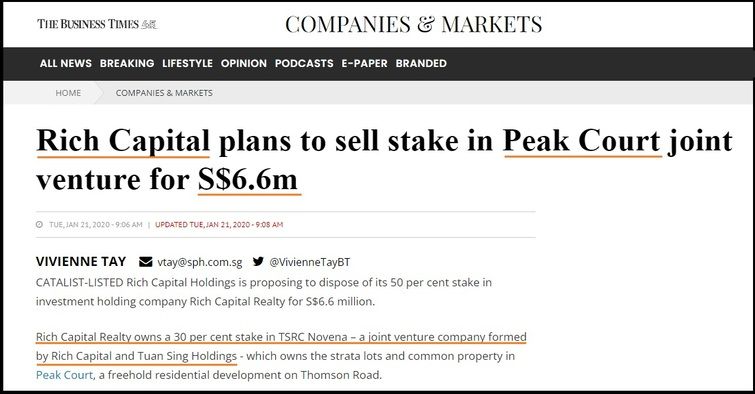Viewport: 755px width, 394px height.
Task: Go to the Breaking section
Action: coord(127,64)
